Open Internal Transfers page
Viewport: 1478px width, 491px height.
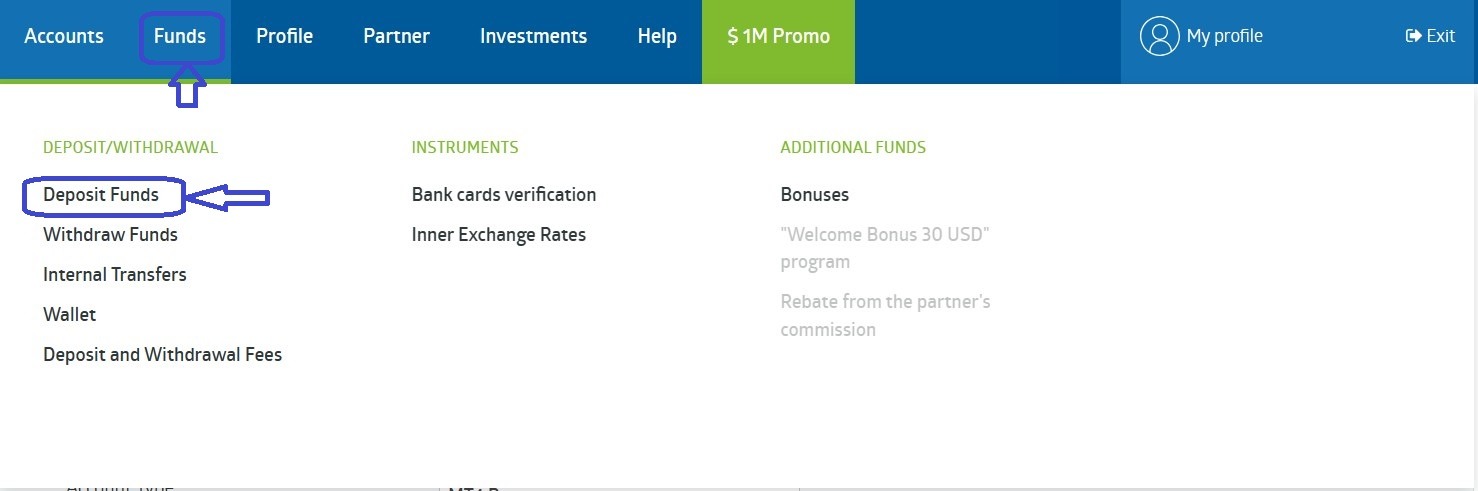coord(115,275)
